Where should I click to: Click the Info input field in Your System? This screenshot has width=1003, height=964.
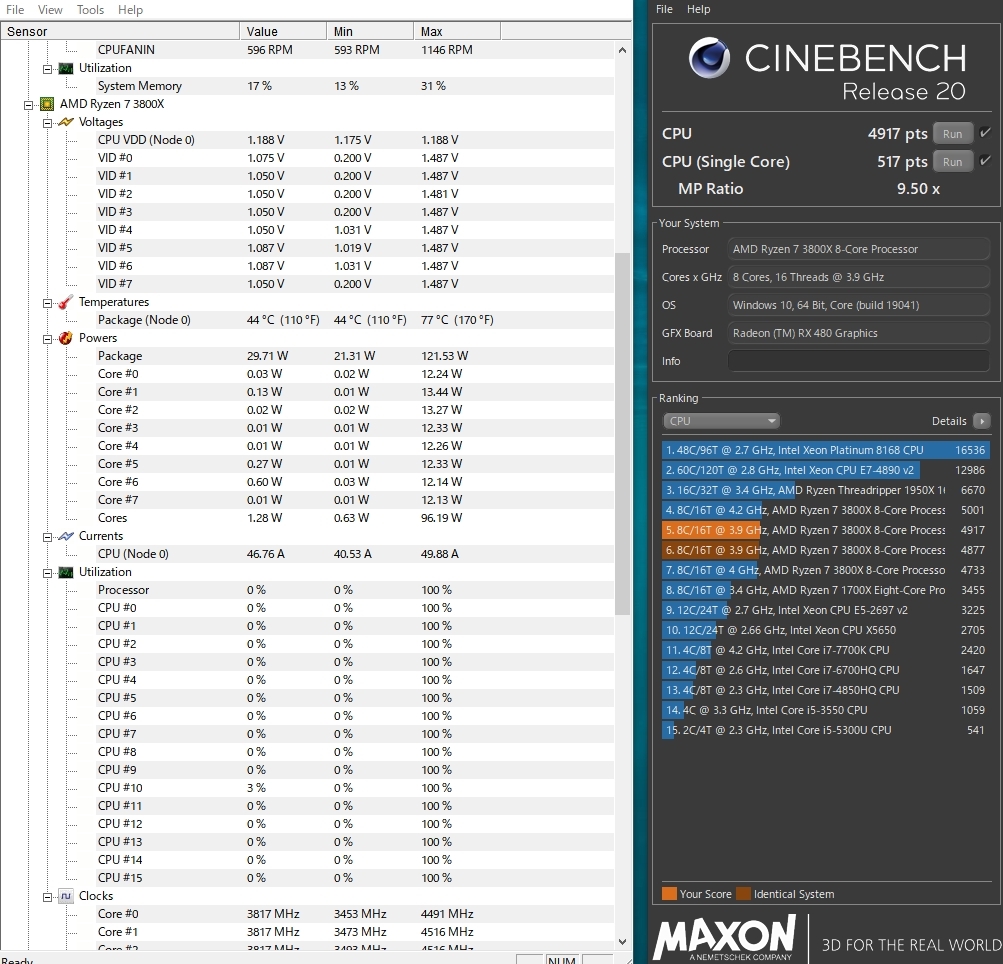[x=858, y=361]
